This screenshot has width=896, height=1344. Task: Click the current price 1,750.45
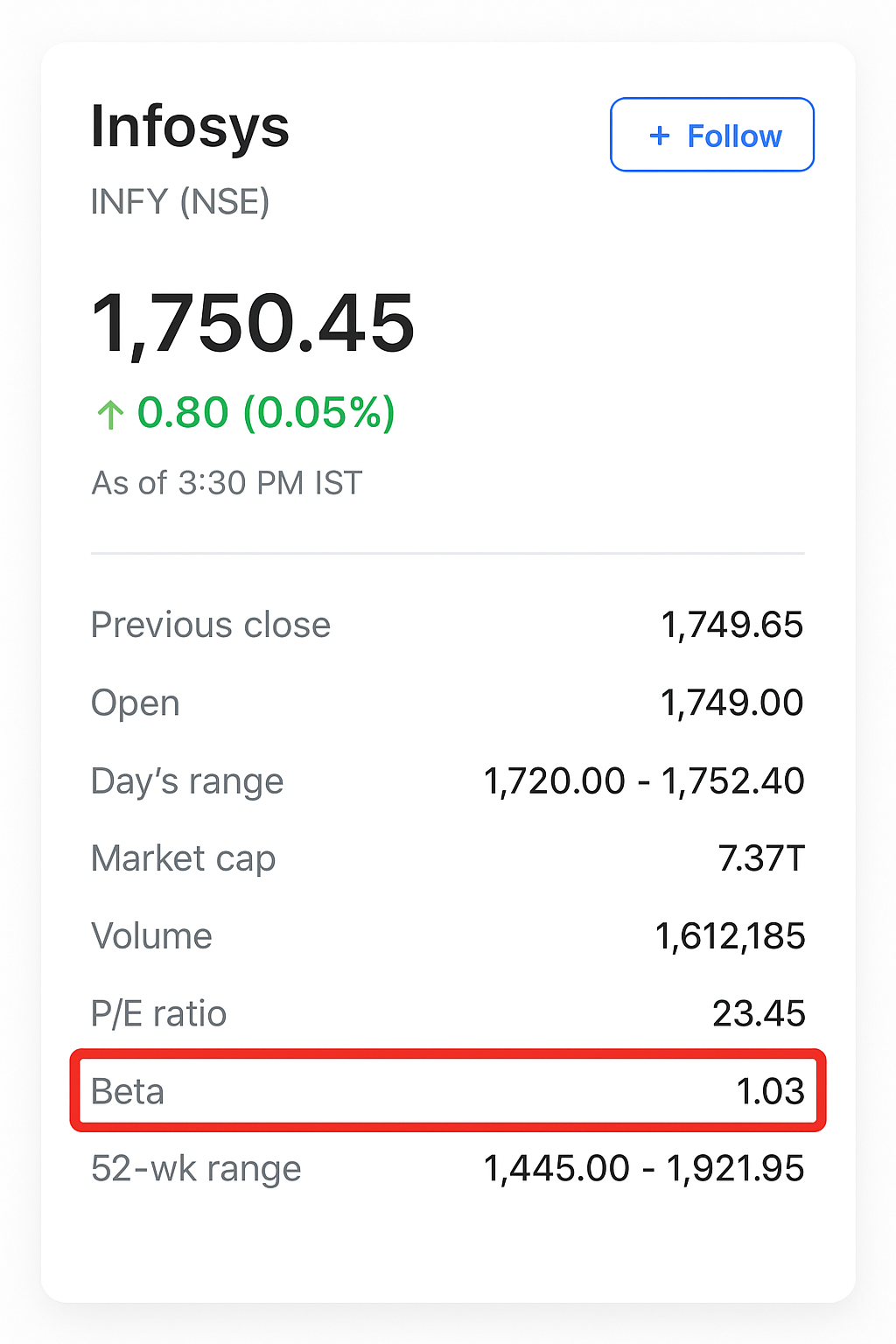click(253, 324)
